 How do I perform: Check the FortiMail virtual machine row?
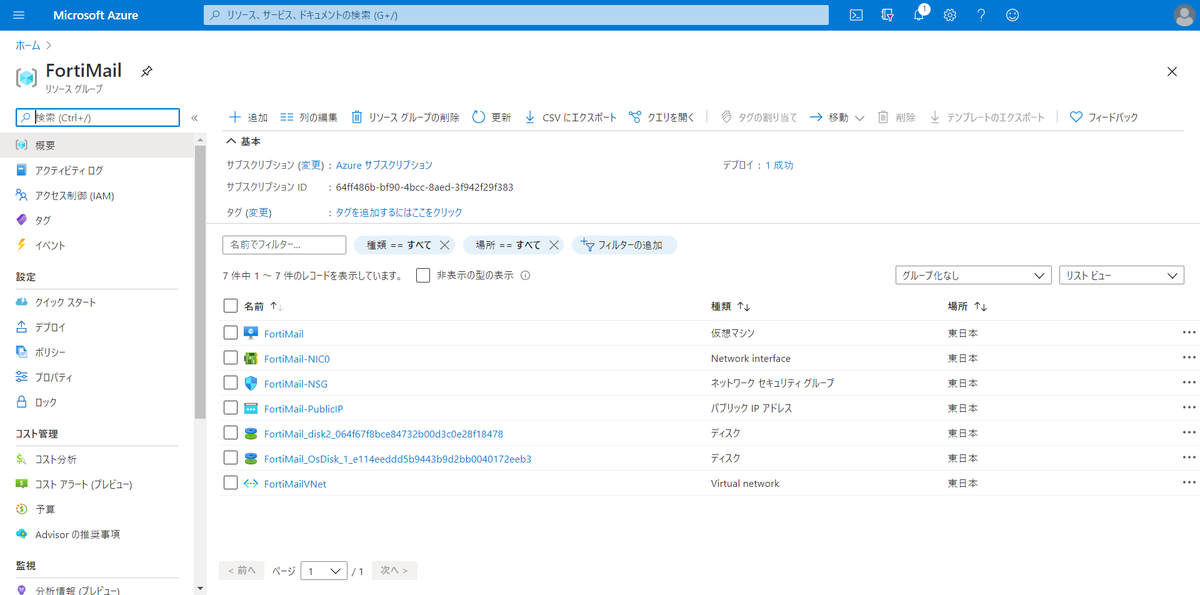pos(231,333)
